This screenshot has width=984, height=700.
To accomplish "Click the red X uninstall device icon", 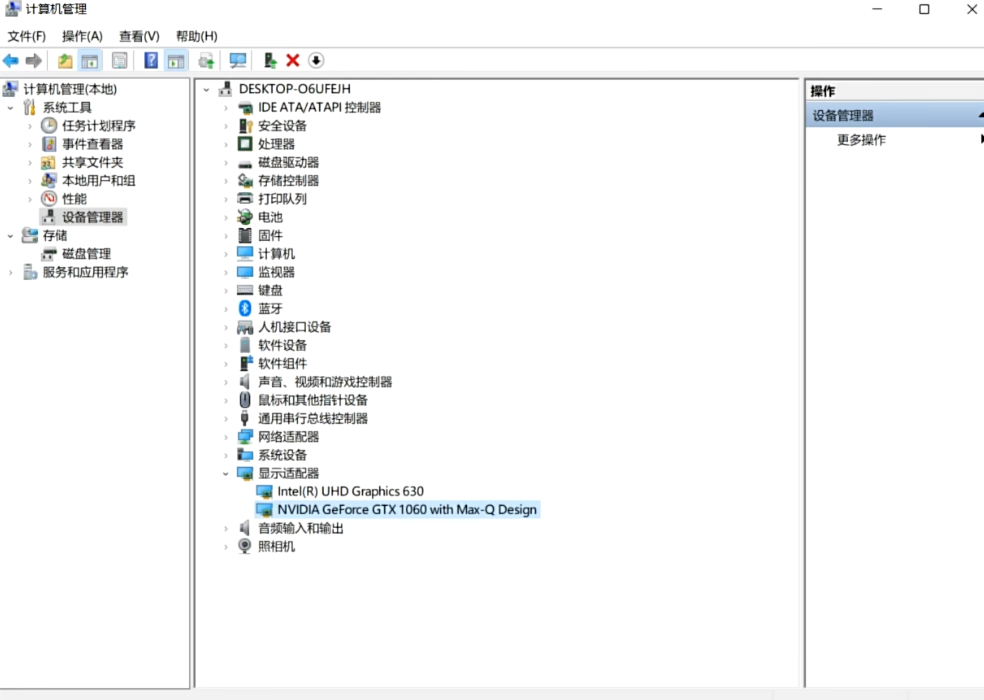I will tap(293, 61).
